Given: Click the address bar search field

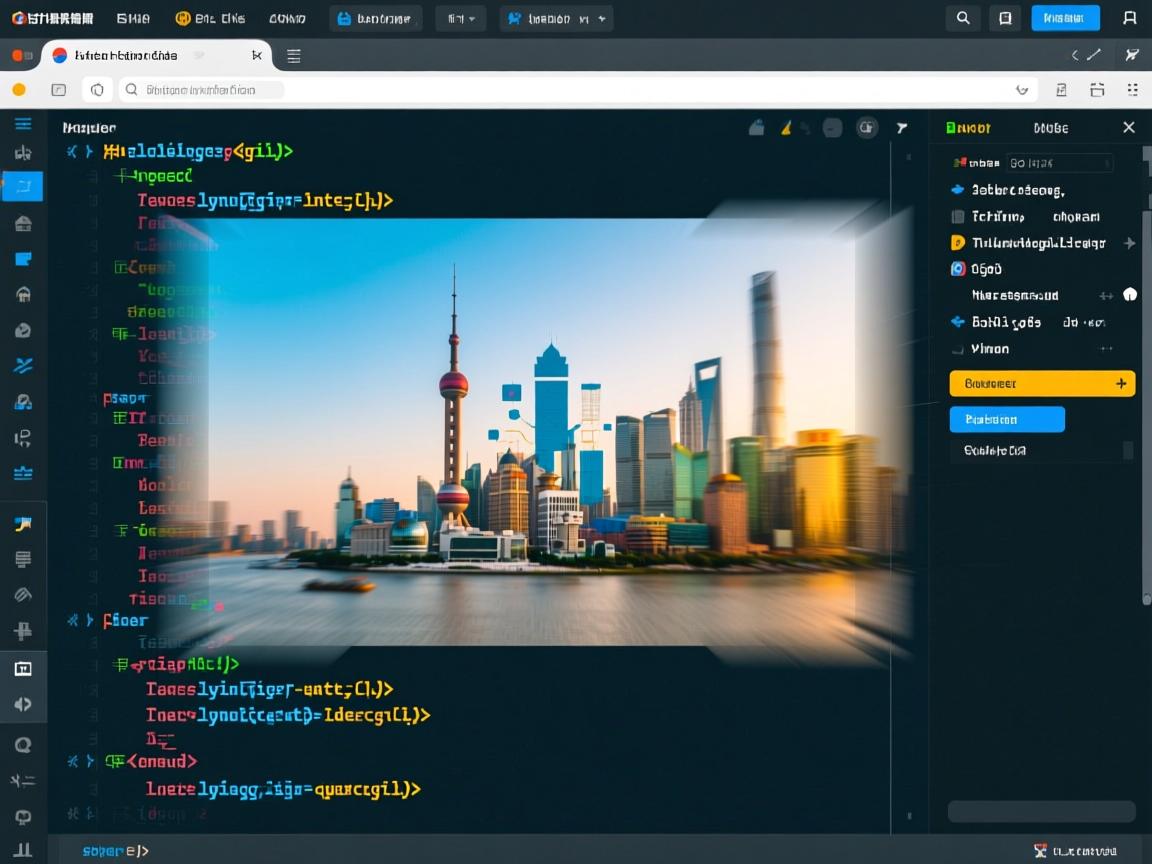Looking at the screenshot, I should (x=200, y=90).
